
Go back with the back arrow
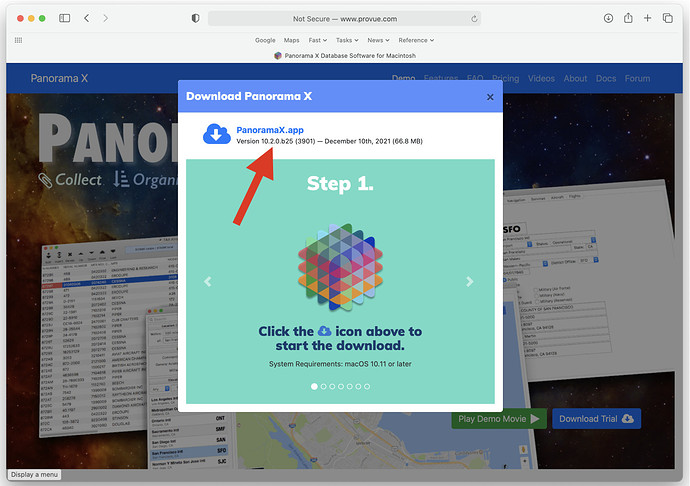(x=87, y=18)
